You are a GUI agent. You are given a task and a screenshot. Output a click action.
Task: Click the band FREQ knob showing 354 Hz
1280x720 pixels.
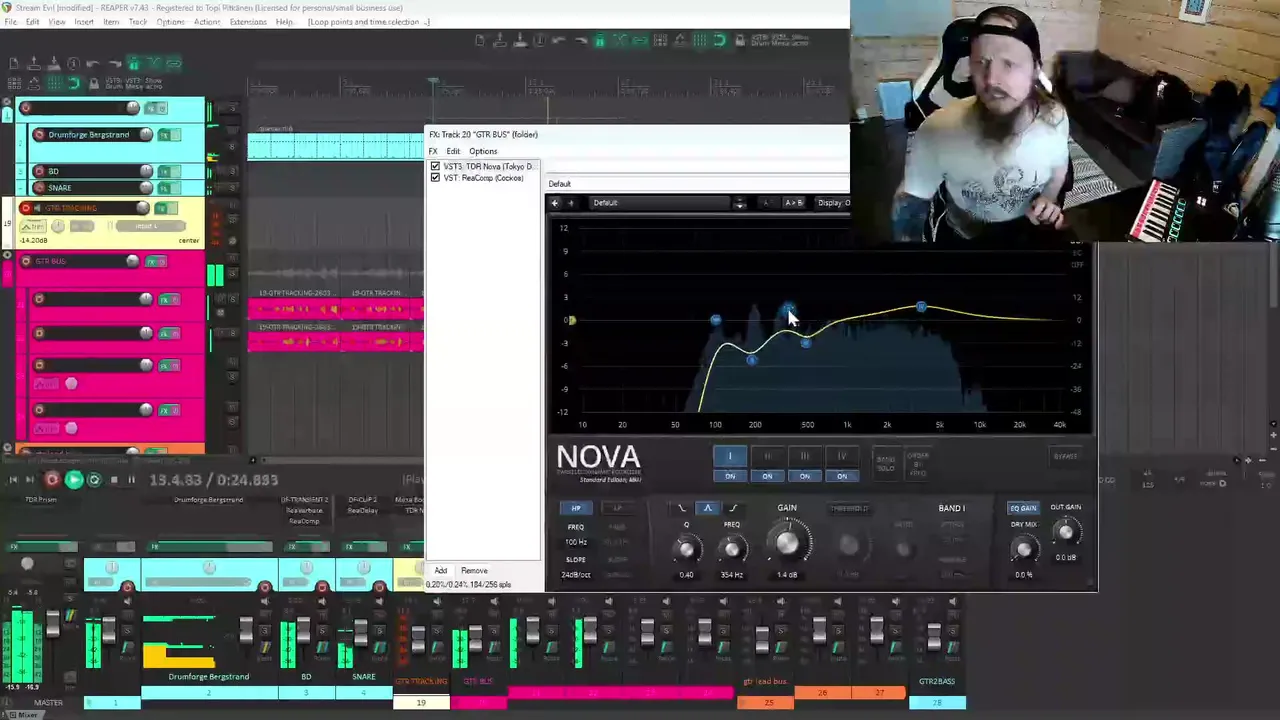coord(732,549)
